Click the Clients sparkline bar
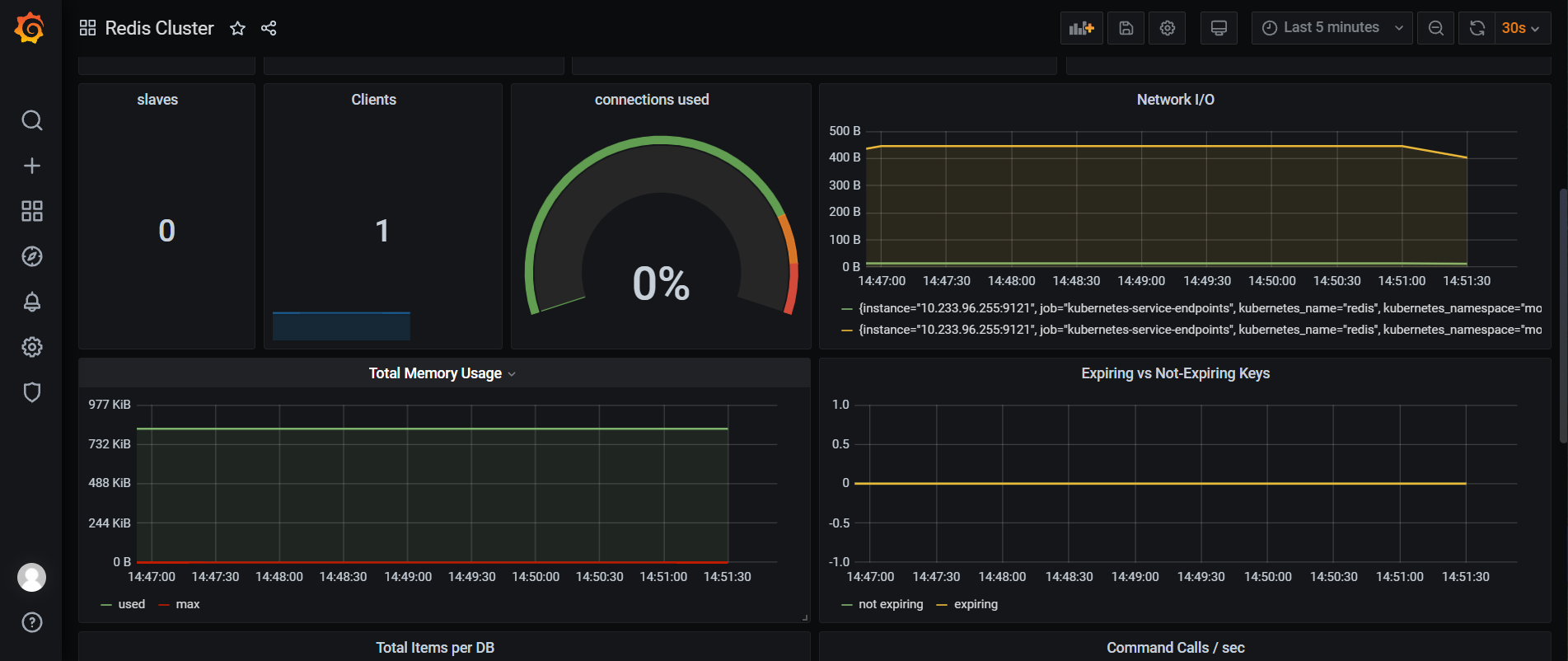Image resolution: width=1568 pixels, height=661 pixels. 341,326
